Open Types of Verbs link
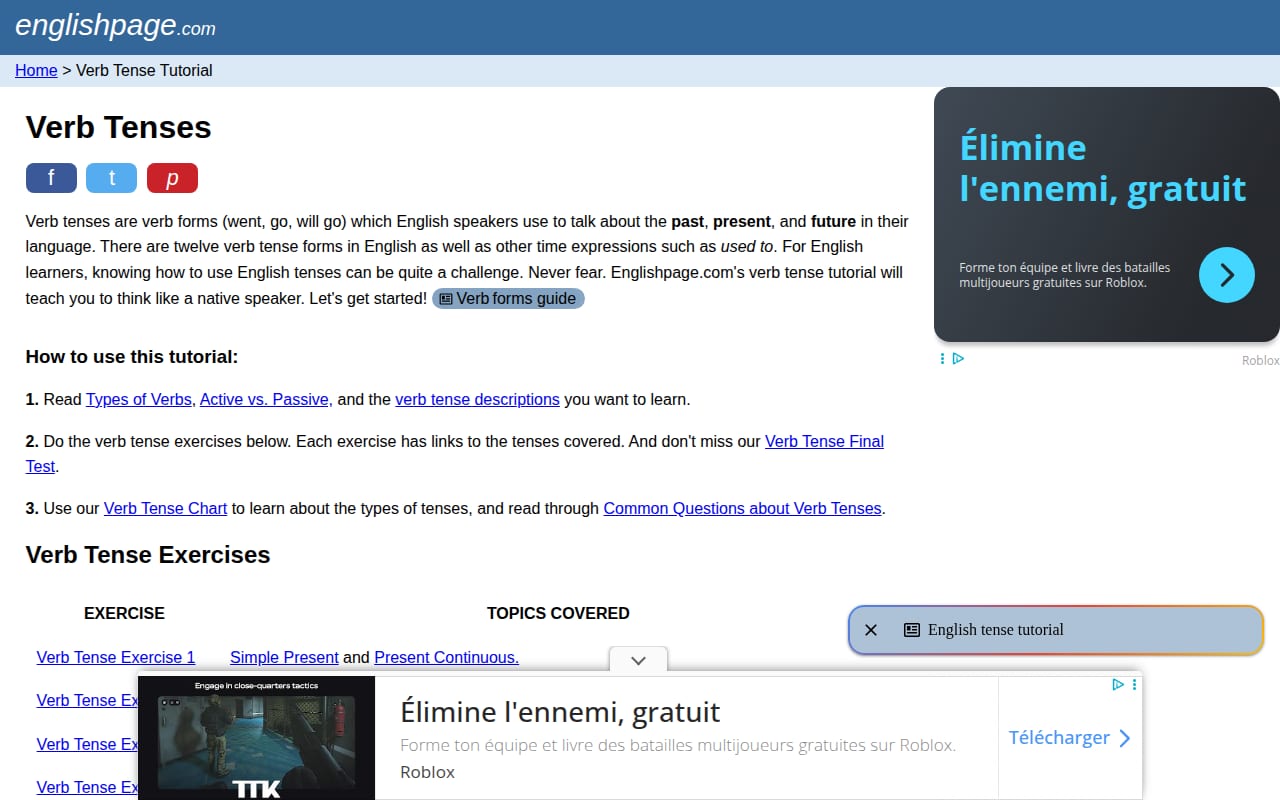Image resolution: width=1280 pixels, height=800 pixels. point(138,399)
